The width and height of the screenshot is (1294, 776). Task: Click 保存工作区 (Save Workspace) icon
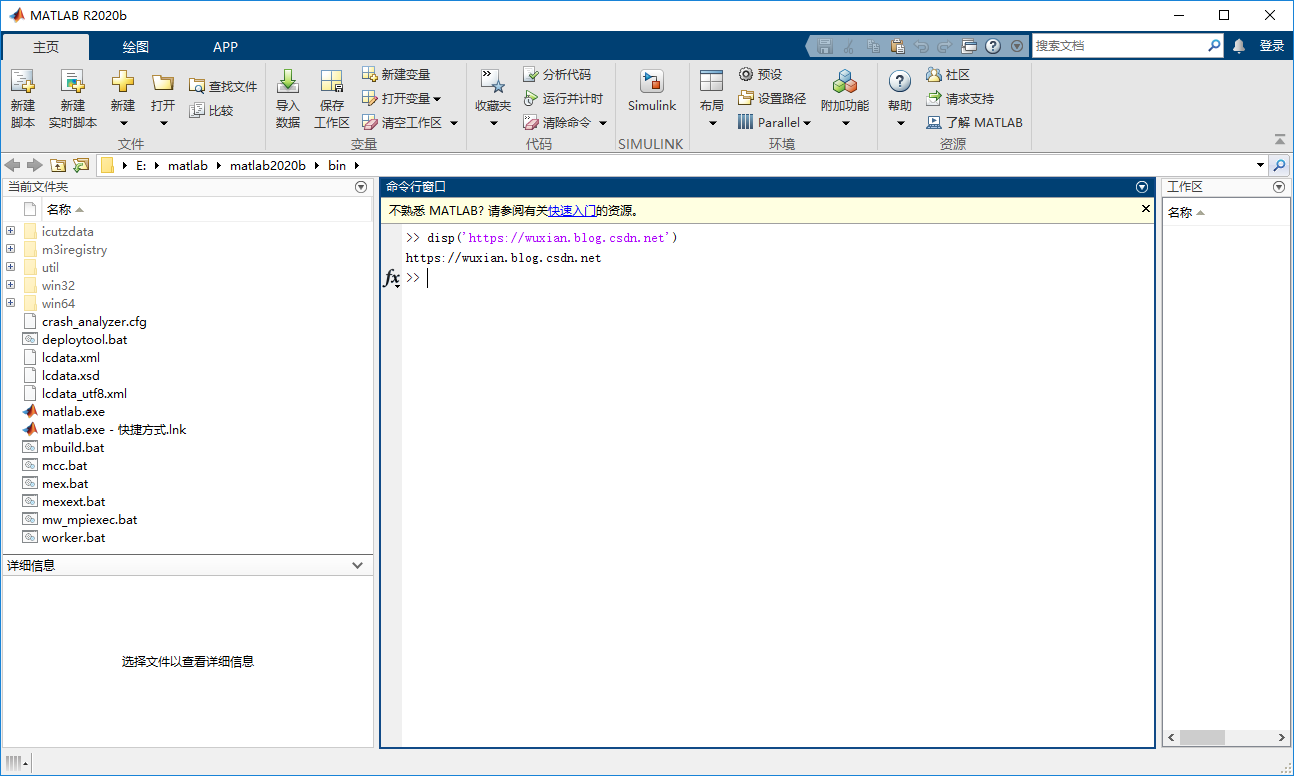coord(332,83)
